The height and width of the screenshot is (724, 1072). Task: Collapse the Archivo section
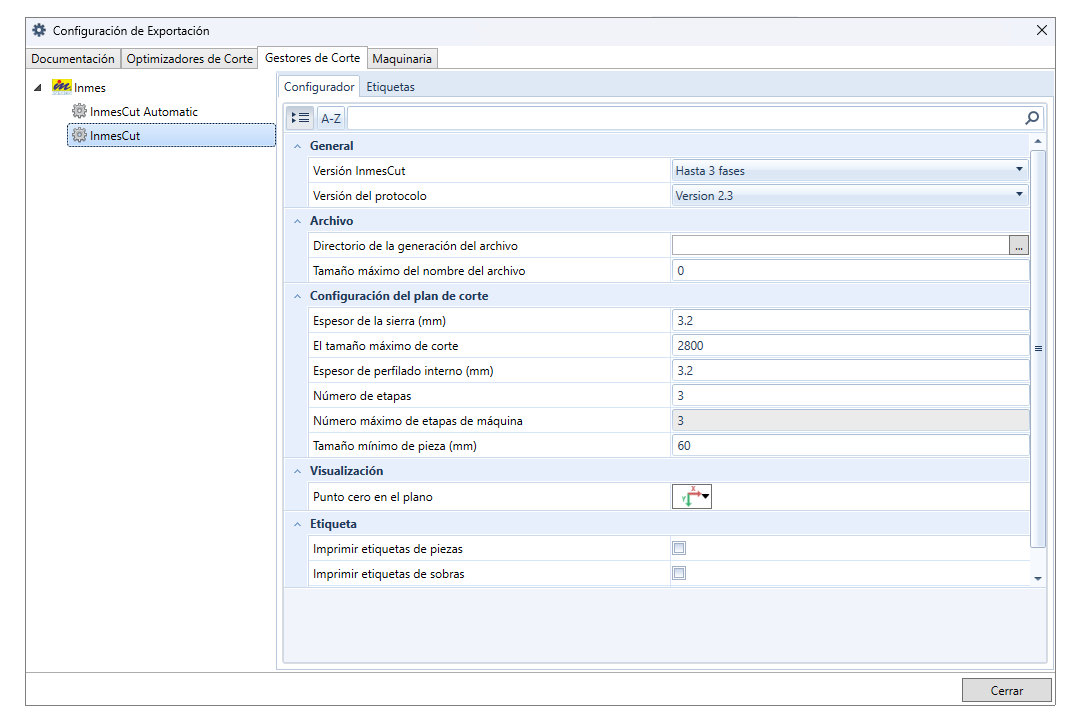tap(297, 221)
